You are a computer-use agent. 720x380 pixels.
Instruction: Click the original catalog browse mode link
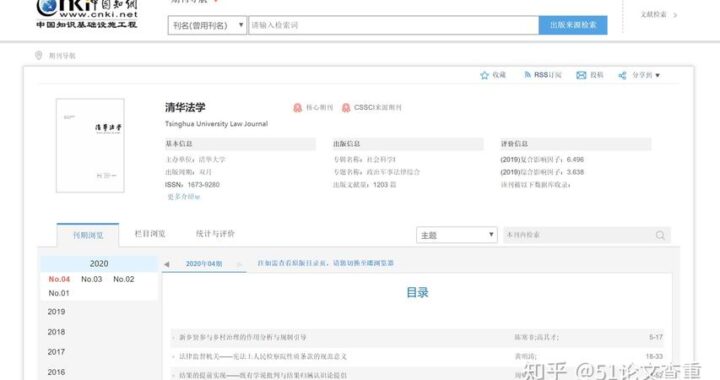click(x=326, y=263)
